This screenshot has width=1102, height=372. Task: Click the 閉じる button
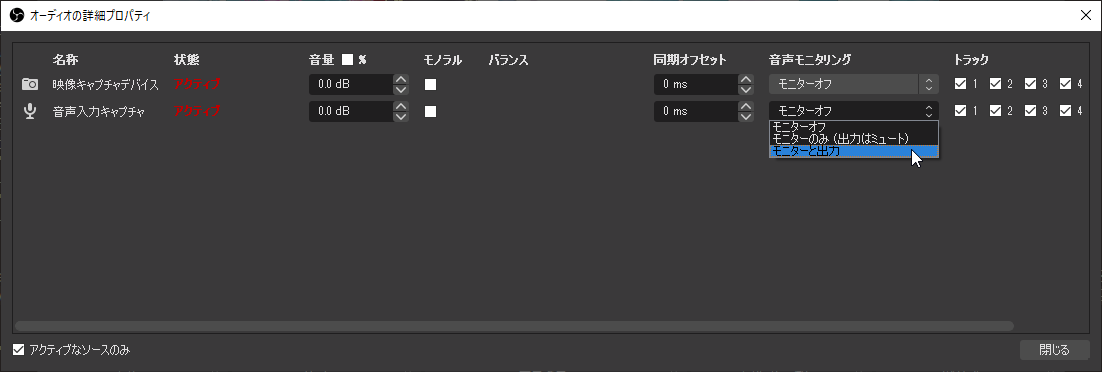pos(1054,349)
